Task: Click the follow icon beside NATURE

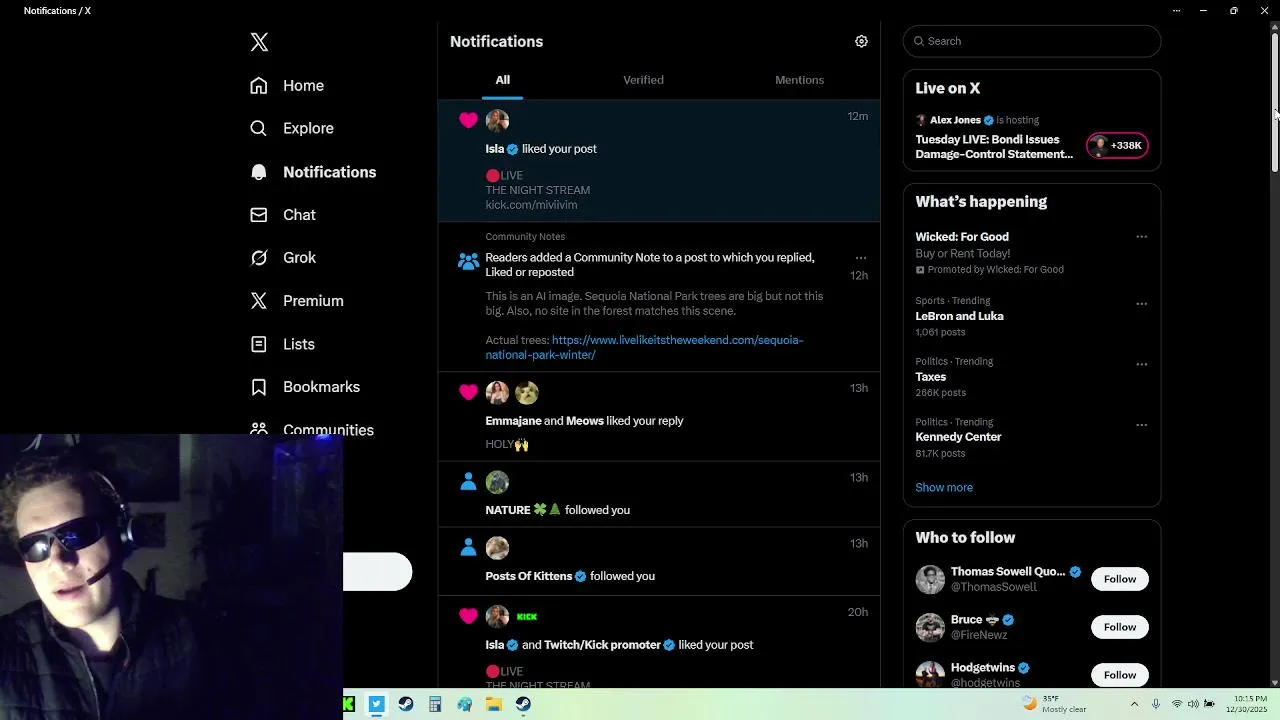Action: (x=468, y=482)
